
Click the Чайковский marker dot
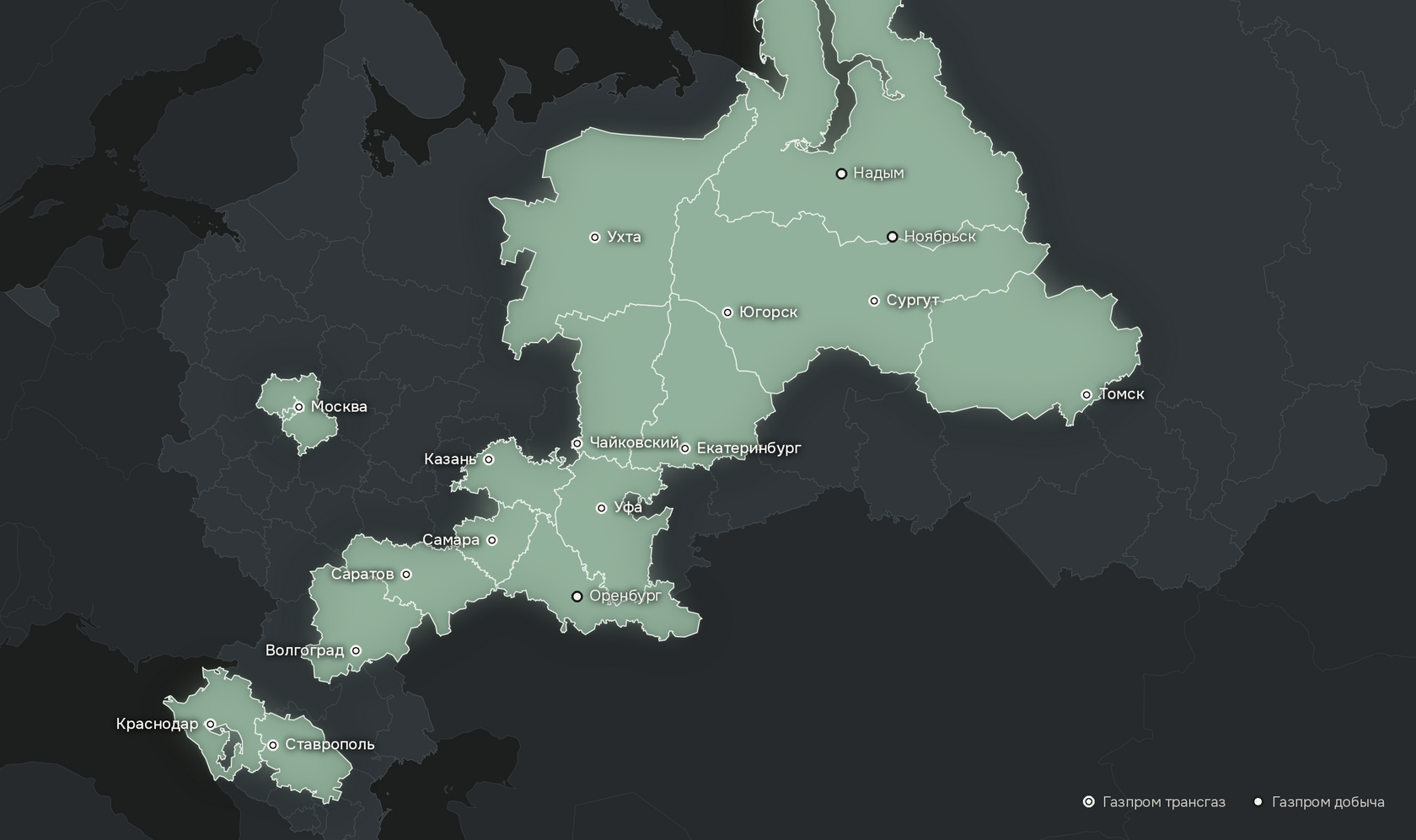(x=577, y=443)
